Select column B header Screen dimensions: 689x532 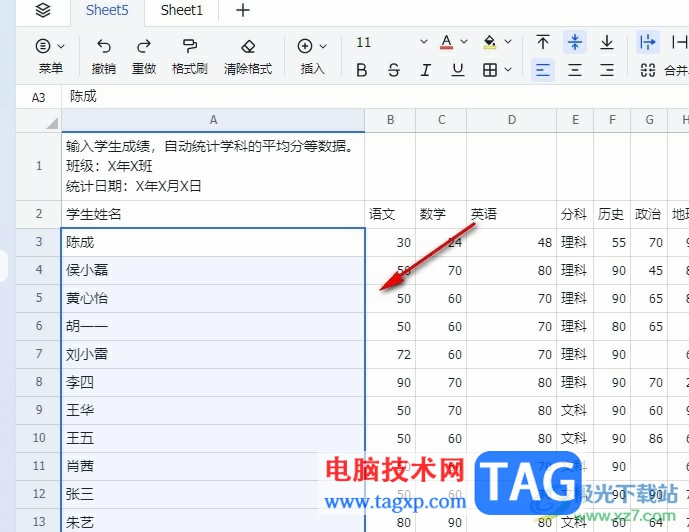tap(390, 120)
